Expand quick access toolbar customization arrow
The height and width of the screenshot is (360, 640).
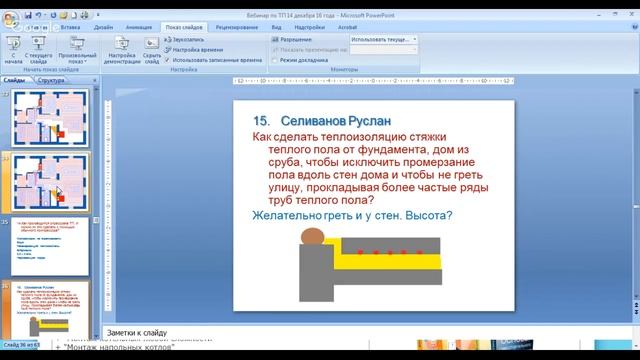click(98, 16)
